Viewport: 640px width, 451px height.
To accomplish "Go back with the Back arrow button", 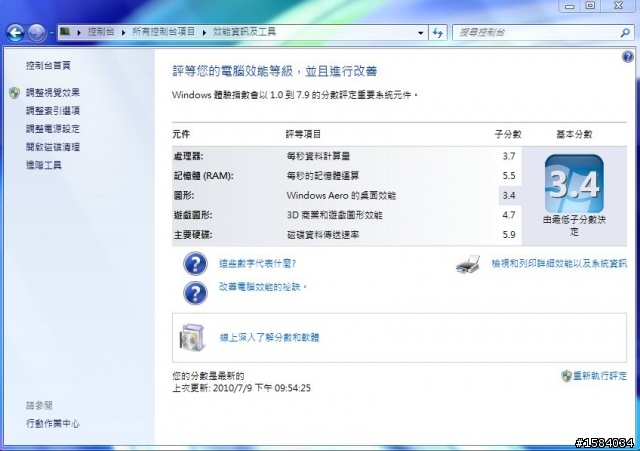I will pyautogui.click(x=16, y=32).
